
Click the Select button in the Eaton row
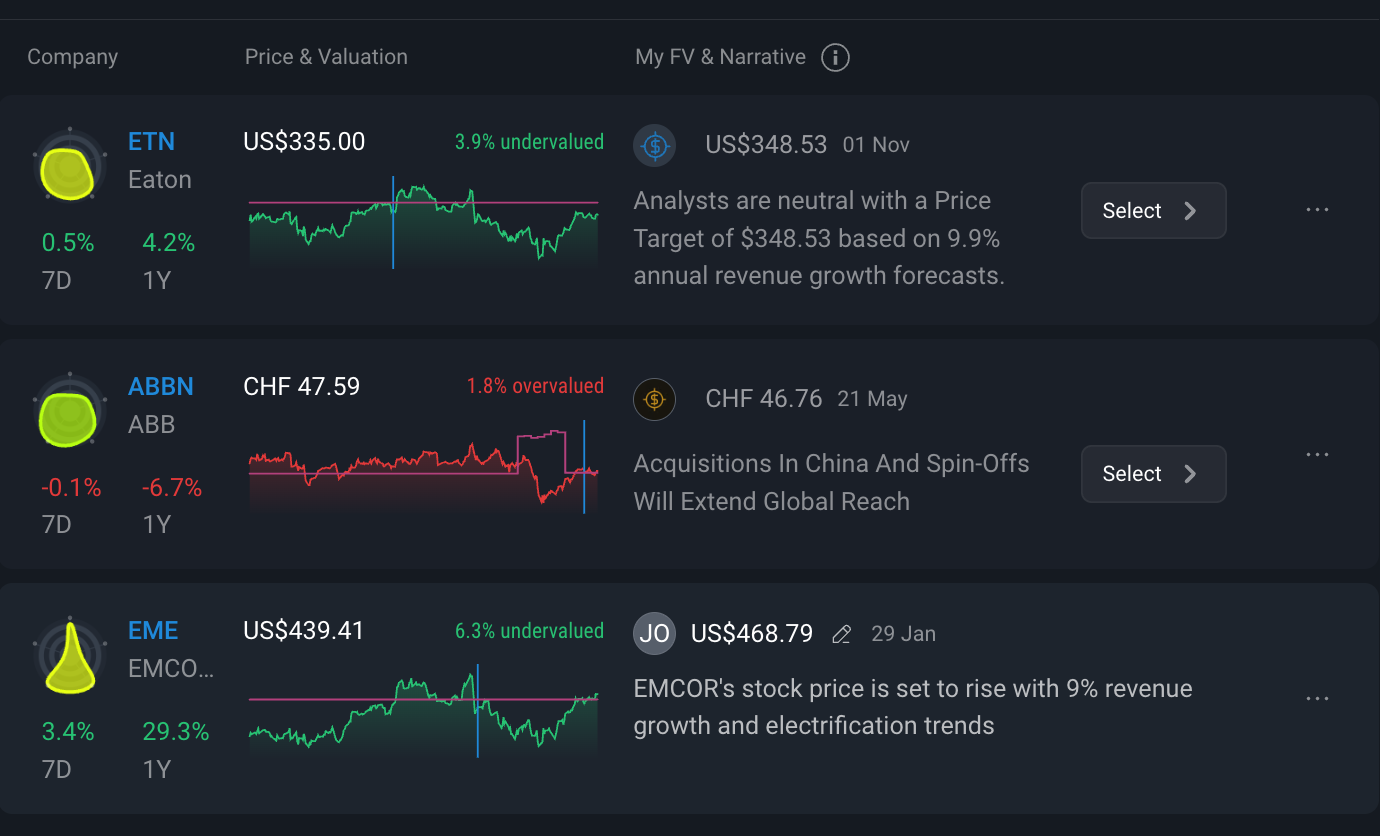(1153, 210)
